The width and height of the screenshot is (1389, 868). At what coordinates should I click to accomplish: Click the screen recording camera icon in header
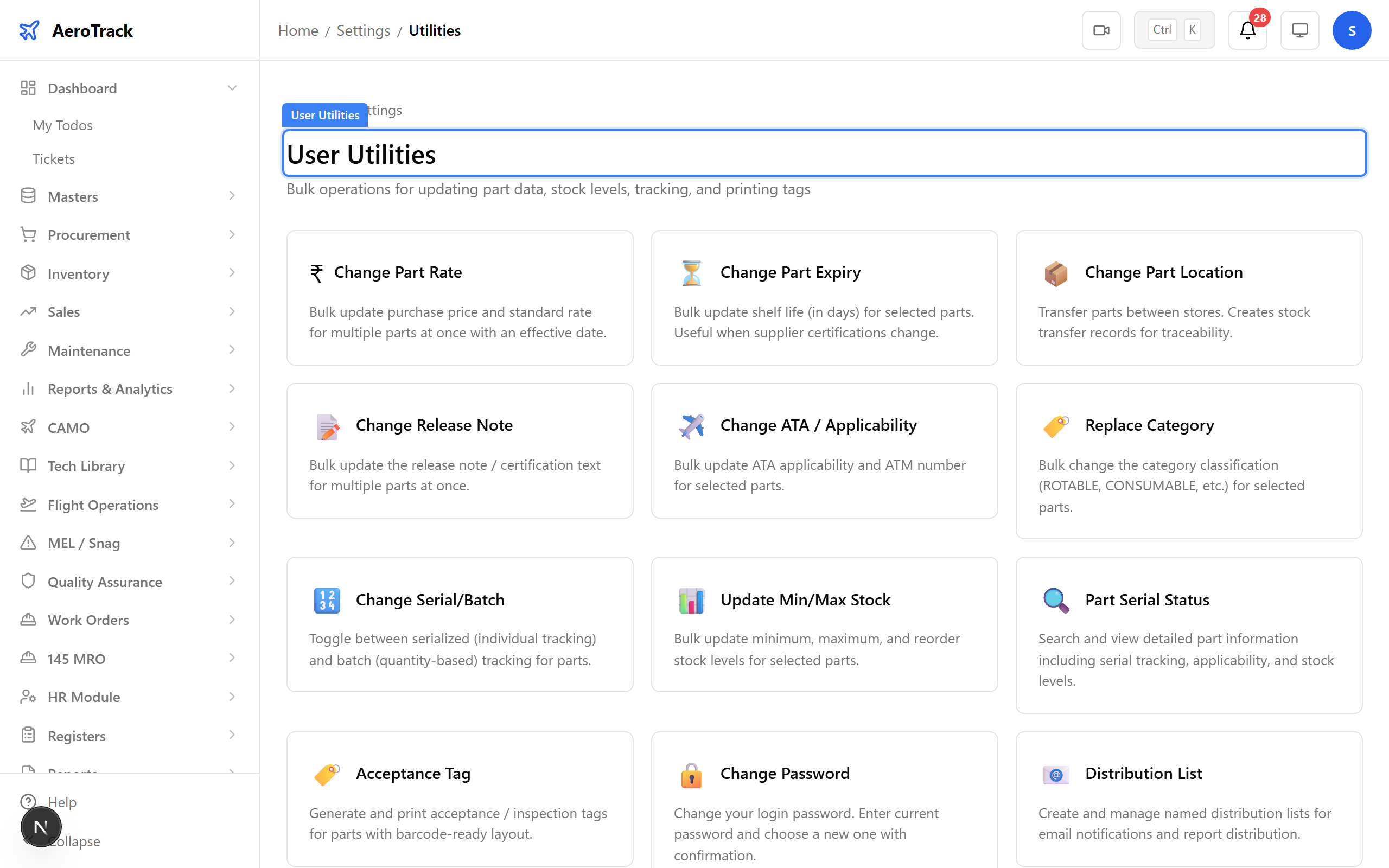point(1101,30)
